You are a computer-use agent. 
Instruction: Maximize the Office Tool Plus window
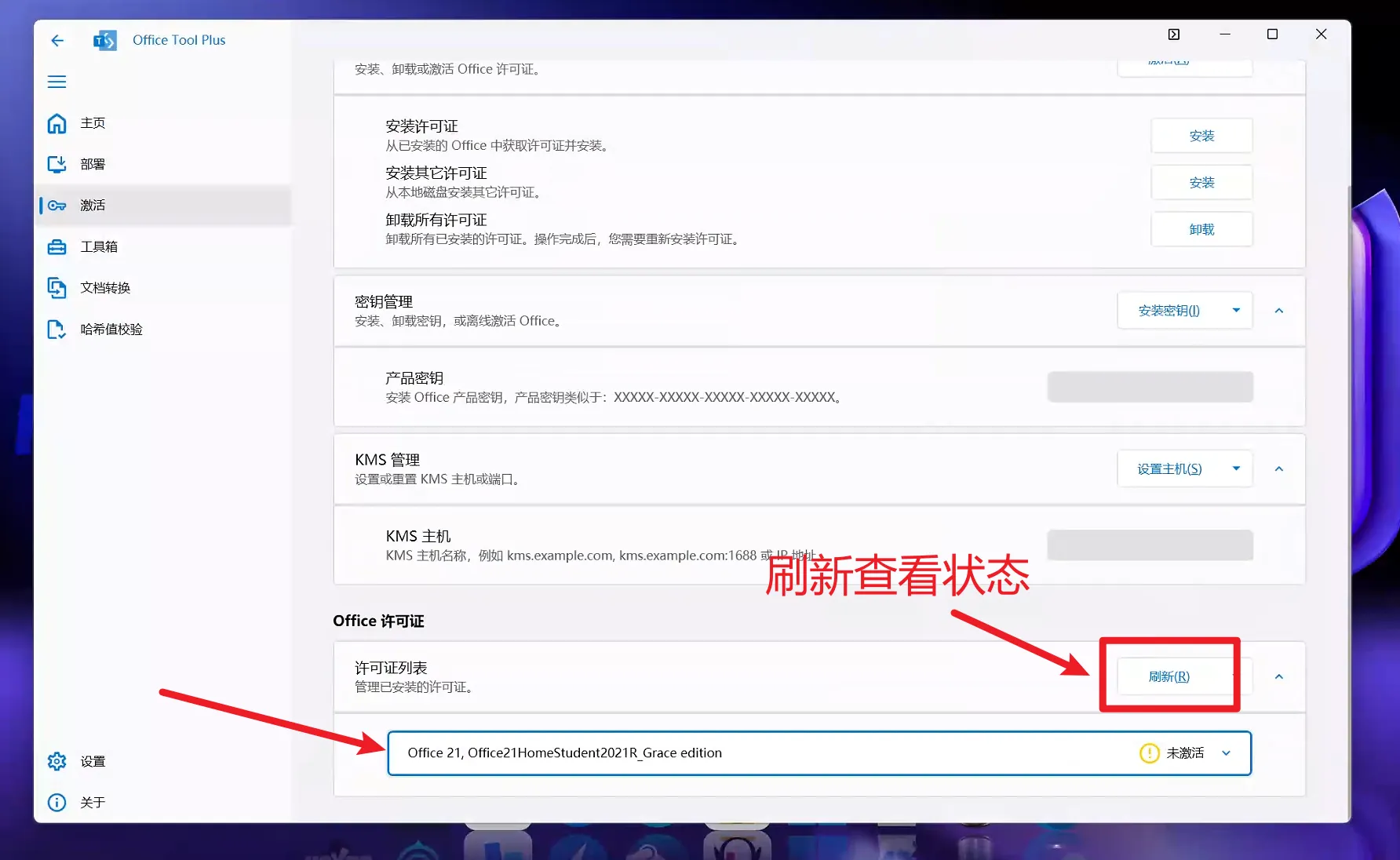pos(1272,35)
